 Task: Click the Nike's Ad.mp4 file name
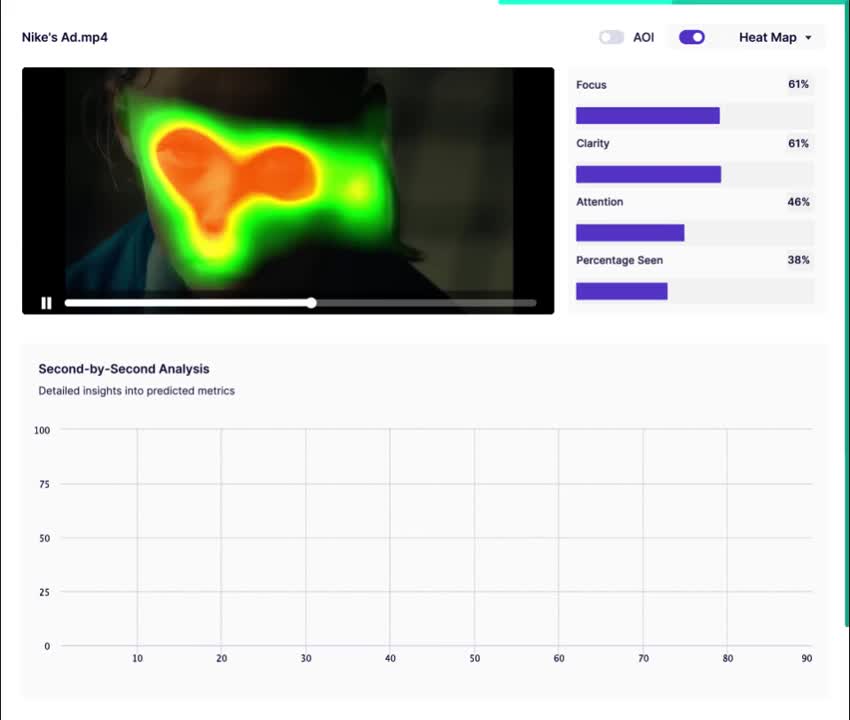pyautogui.click(x=65, y=37)
